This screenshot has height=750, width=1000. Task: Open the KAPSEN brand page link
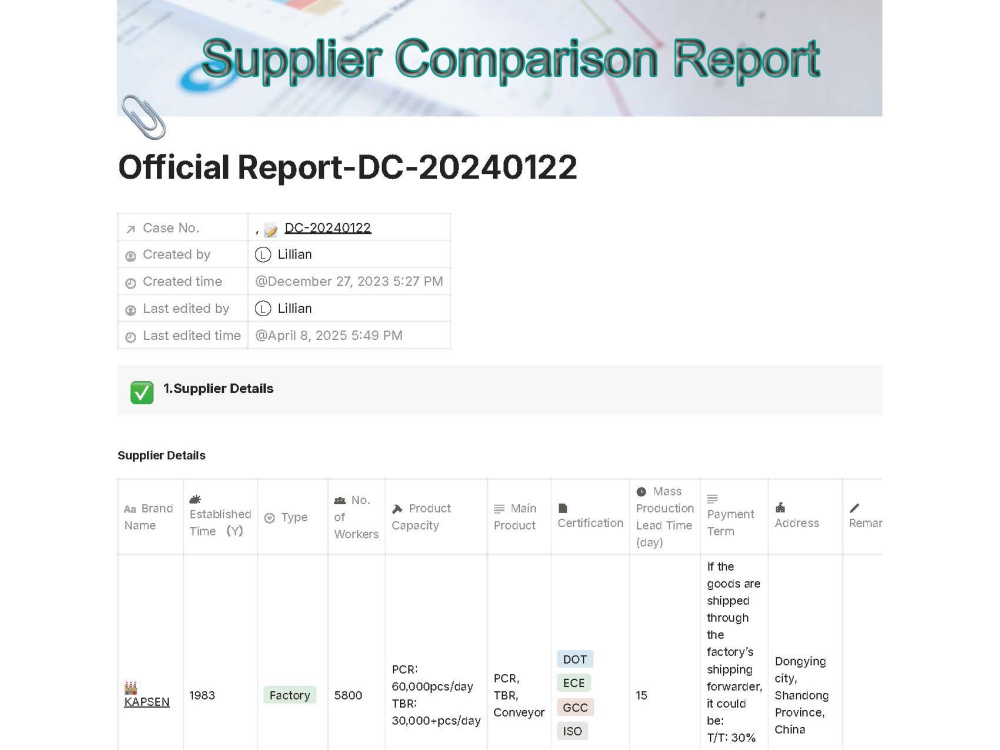(147, 702)
